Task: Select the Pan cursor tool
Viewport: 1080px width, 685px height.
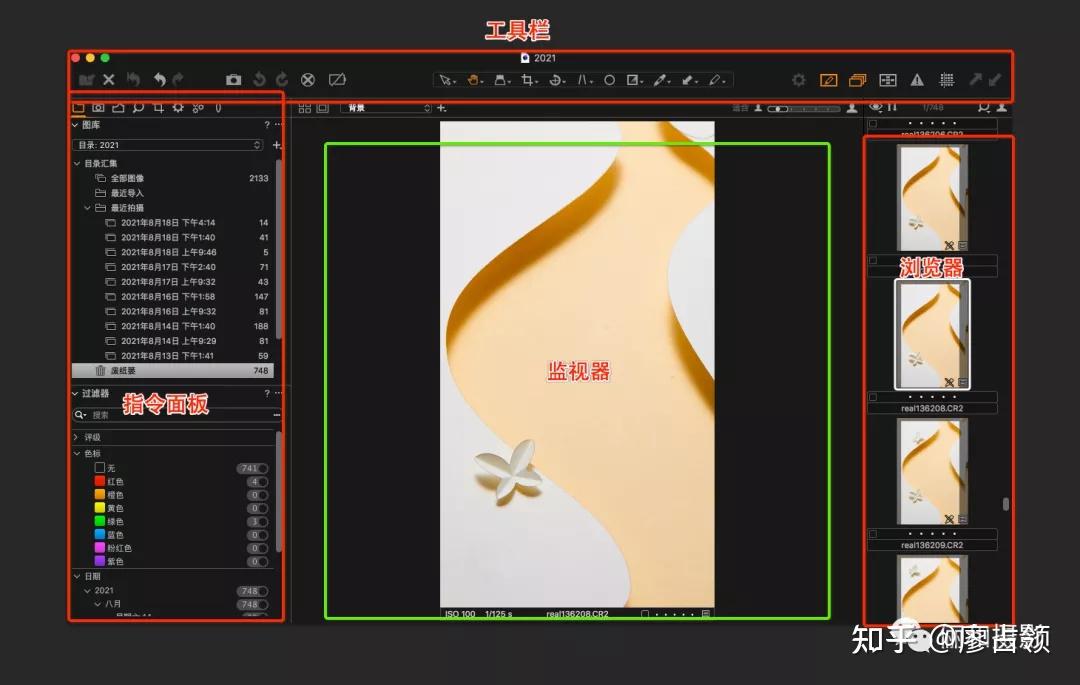Action: pyautogui.click(x=475, y=80)
